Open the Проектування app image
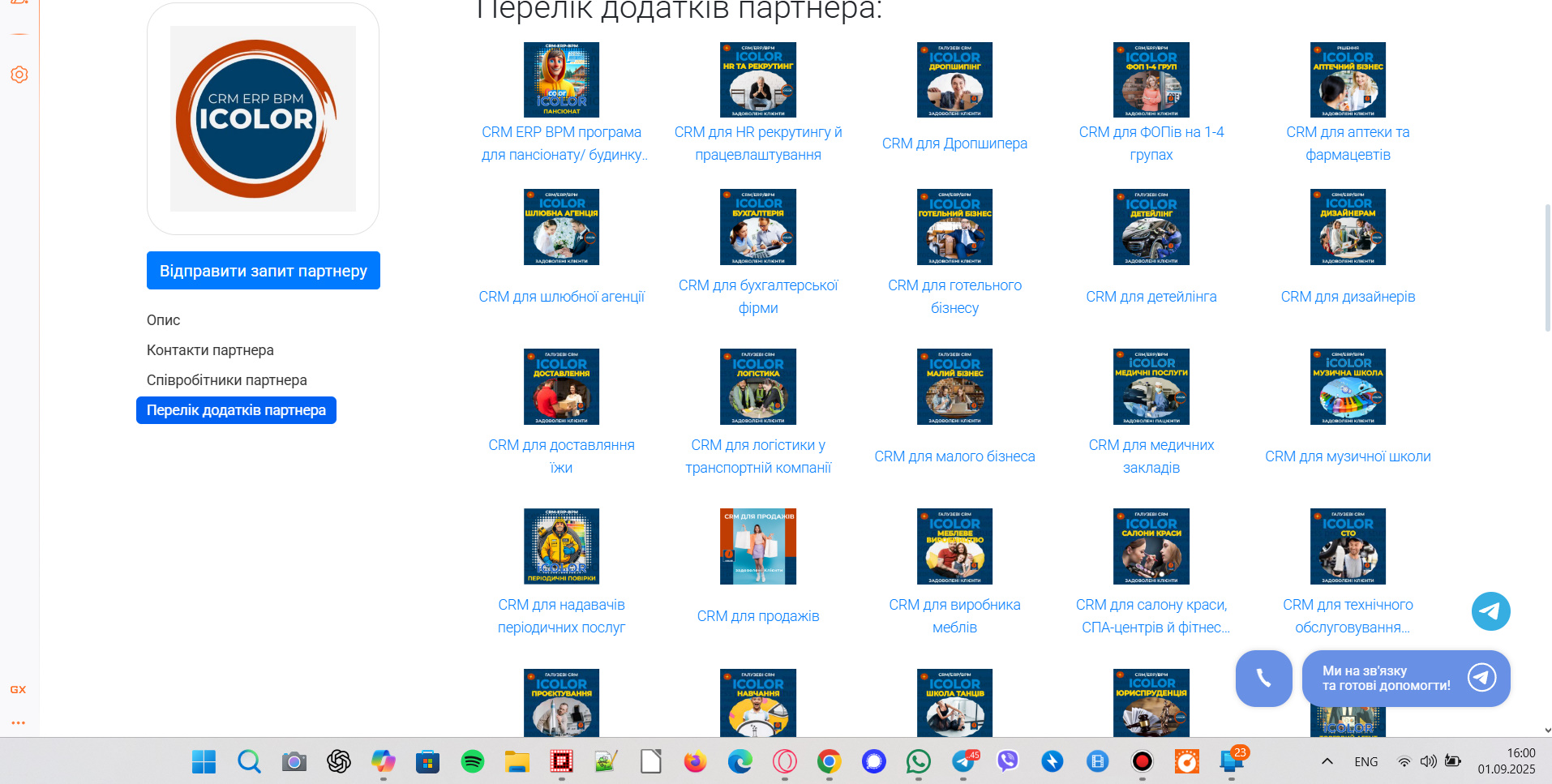The height and width of the screenshot is (784, 1552). click(x=561, y=702)
